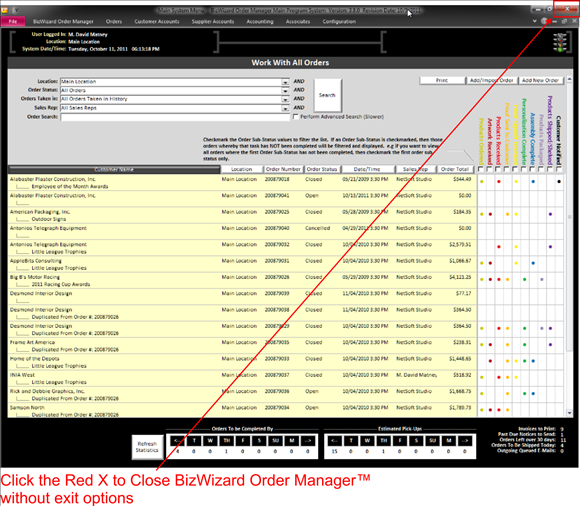This screenshot has width=580, height=506.
Task: Select Antonios Telegraph Equipment order 200879040
Action: coord(242,232)
